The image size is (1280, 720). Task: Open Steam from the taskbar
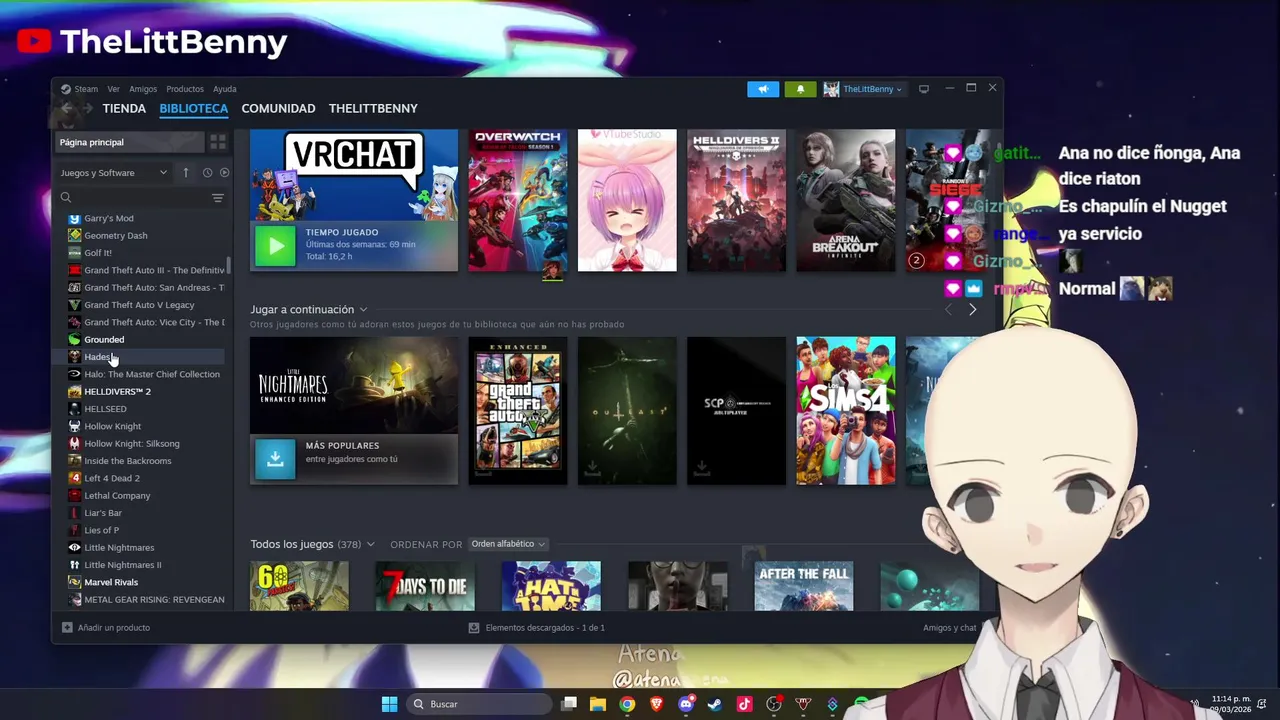[x=714, y=704]
